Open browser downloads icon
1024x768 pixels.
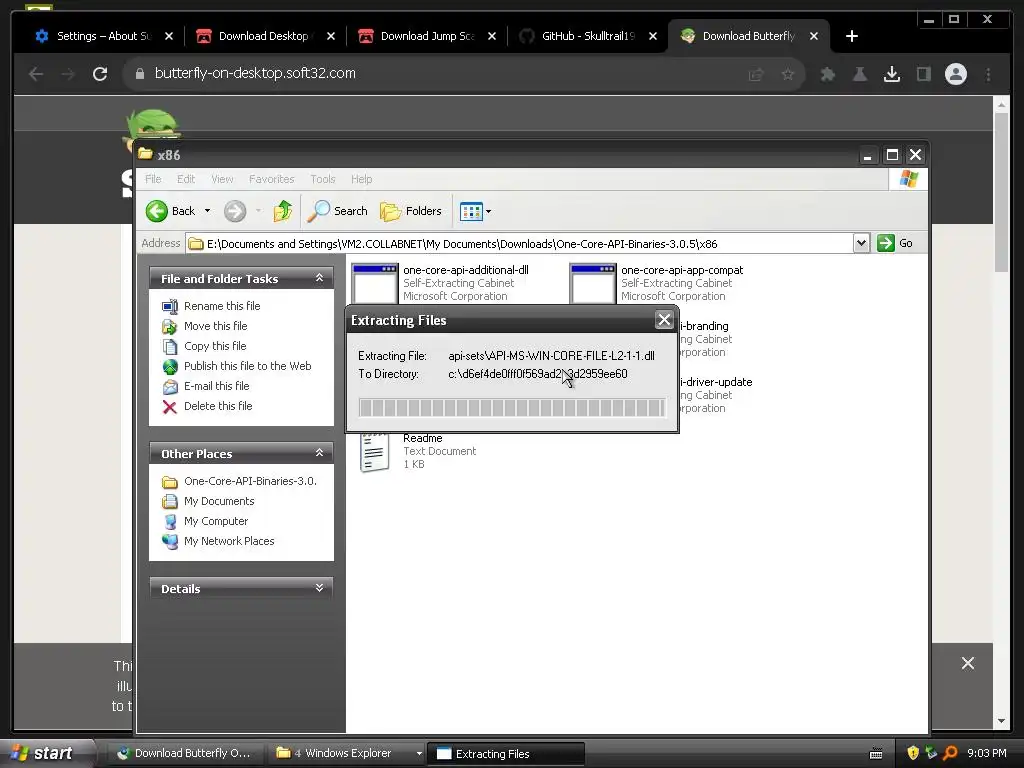click(x=891, y=74)
